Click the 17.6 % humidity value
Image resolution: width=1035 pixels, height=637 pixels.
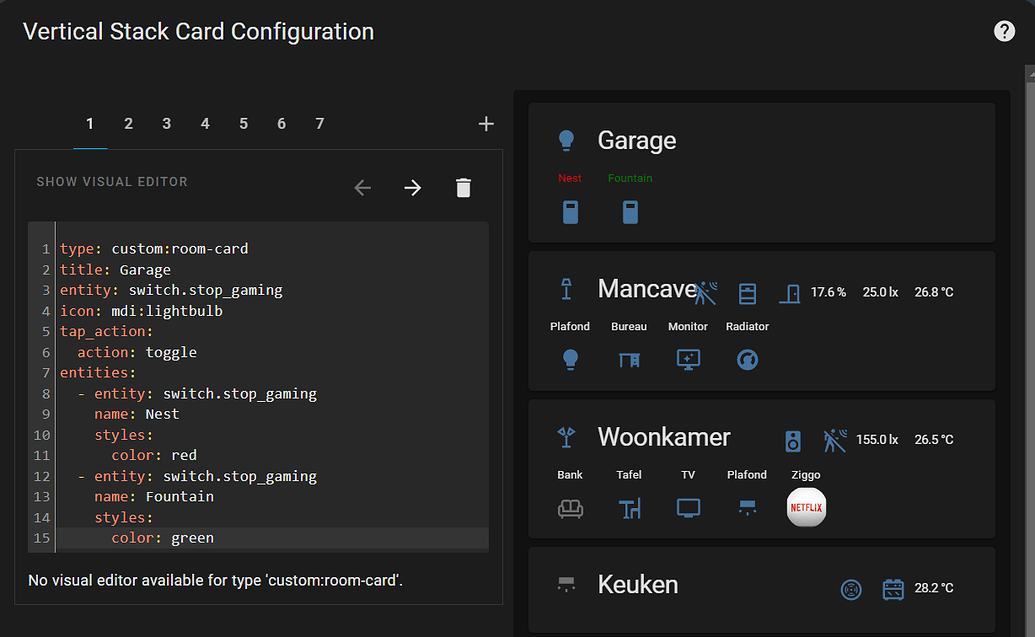(x=828, y=292)
